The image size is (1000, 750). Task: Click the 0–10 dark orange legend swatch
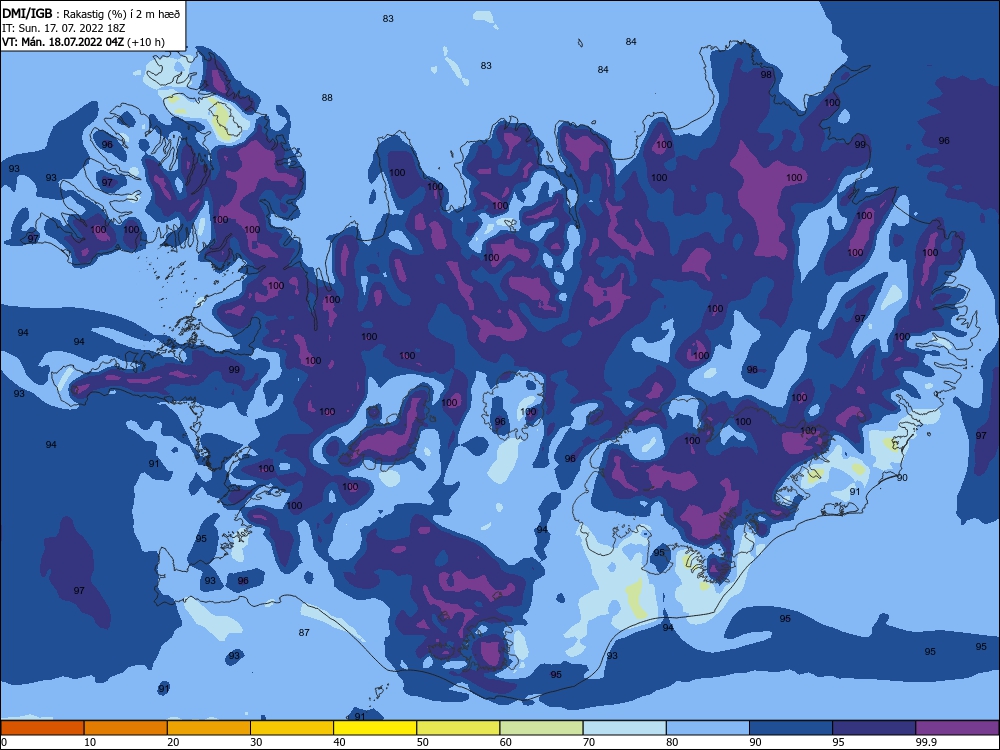pyautogui.click(x=42, y=728)
